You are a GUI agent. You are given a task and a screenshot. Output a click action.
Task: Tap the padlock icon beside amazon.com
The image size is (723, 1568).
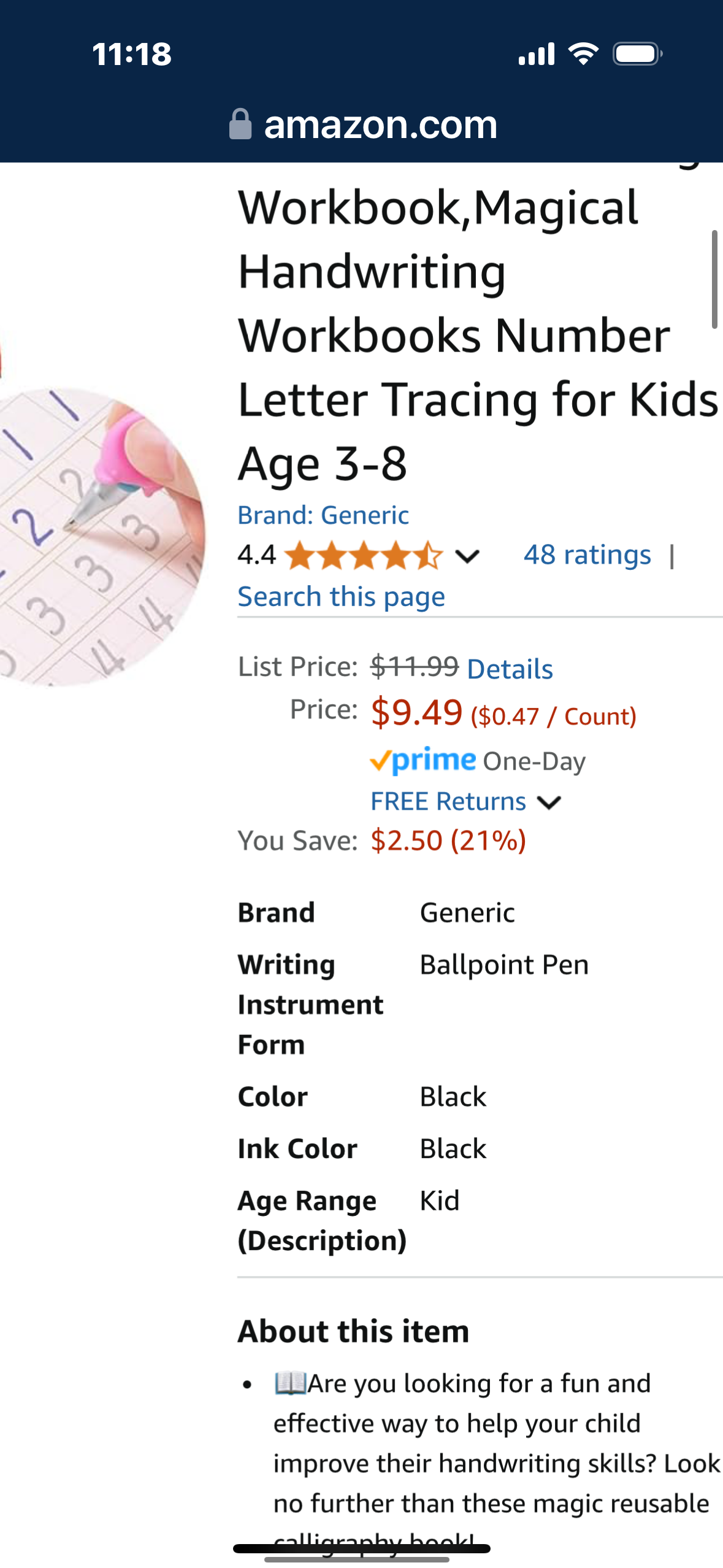[240, 125]
